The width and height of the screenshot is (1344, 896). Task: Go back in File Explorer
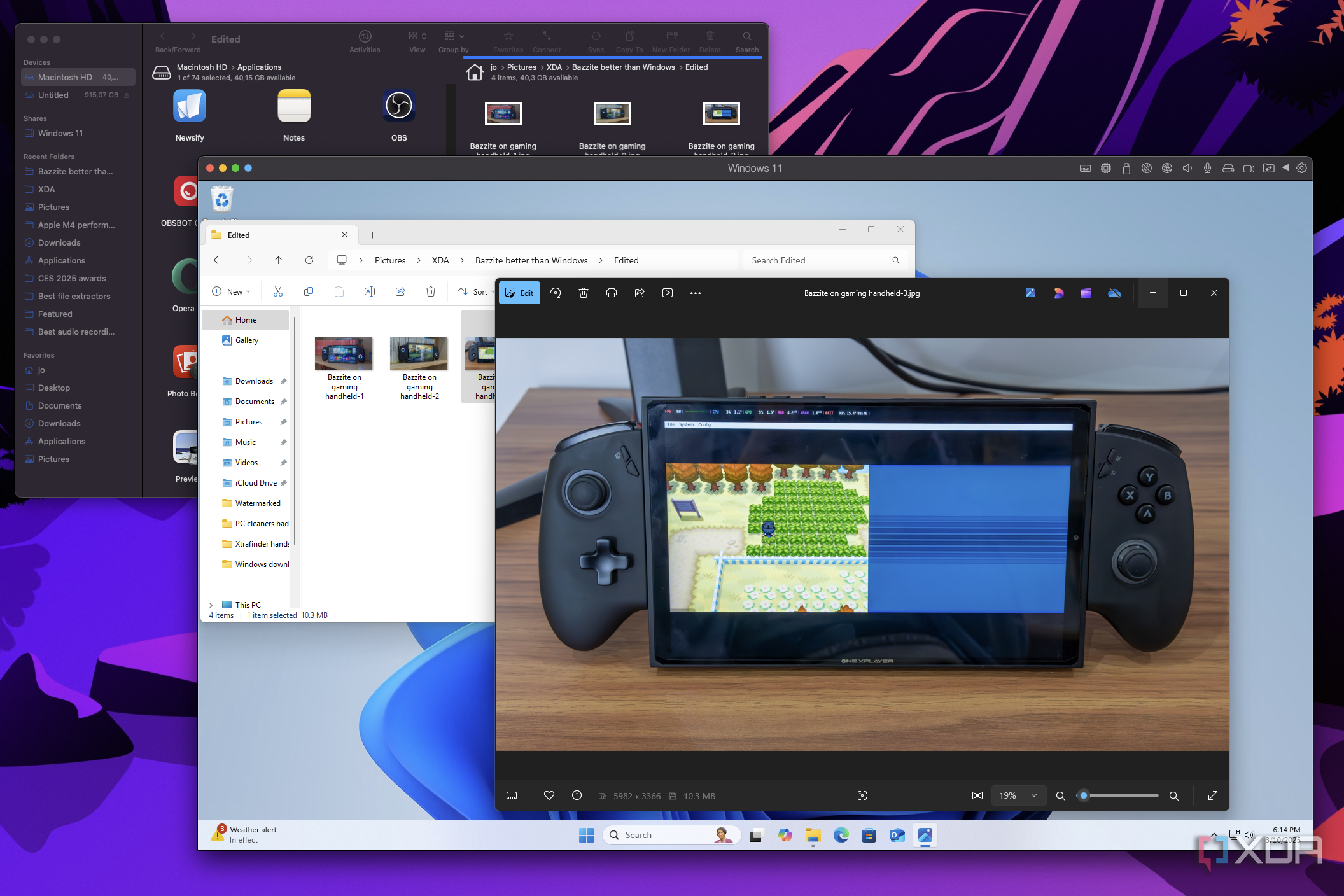point(218,260)
